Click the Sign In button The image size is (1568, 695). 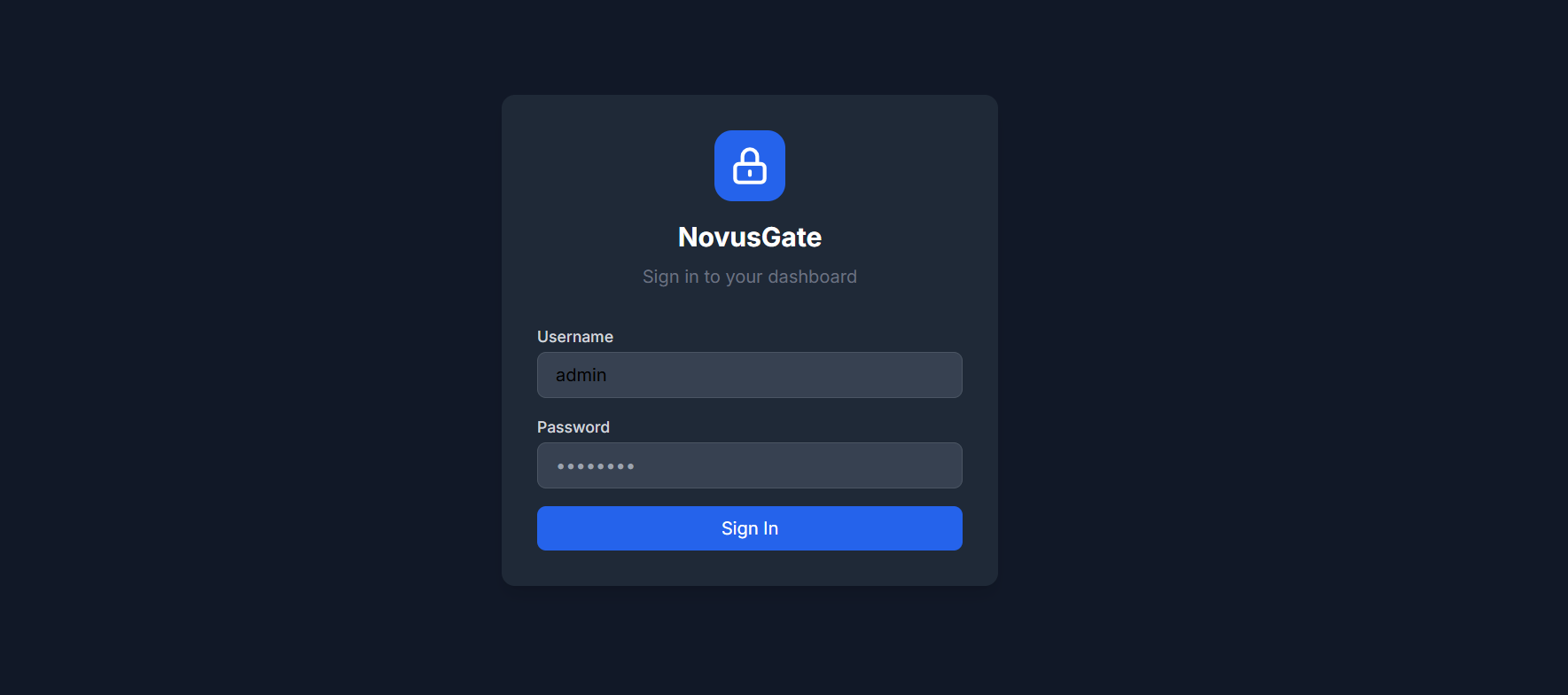[749, 528]
